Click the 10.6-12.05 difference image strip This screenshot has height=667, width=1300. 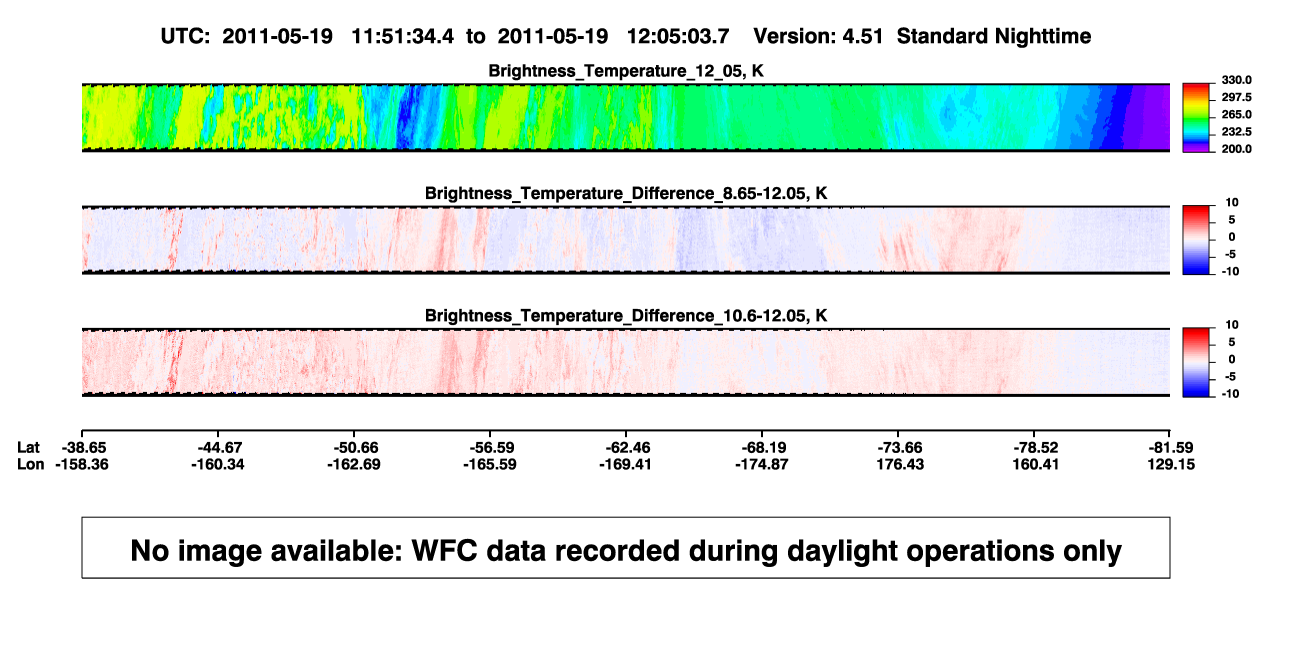tap(625, 363)
